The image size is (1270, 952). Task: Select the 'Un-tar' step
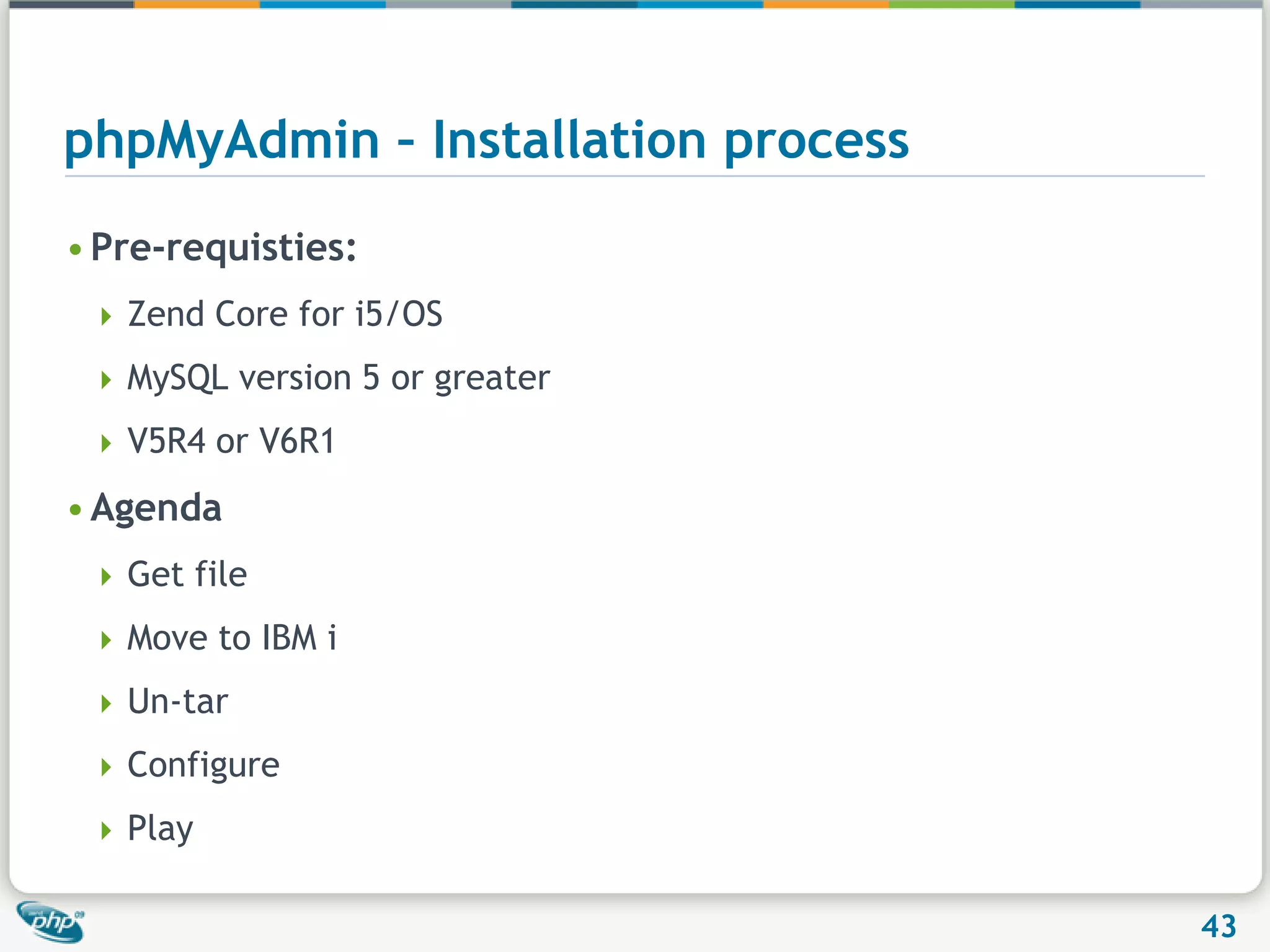pyautogui.click(x=177, y=702)
